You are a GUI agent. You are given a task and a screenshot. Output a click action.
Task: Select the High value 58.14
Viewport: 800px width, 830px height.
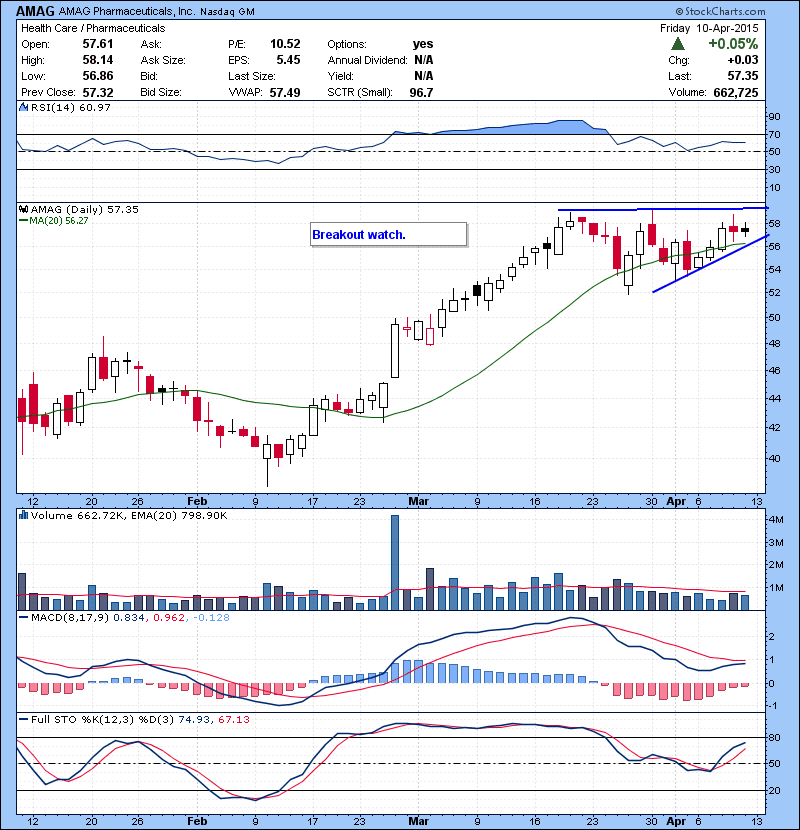[98, 60]
